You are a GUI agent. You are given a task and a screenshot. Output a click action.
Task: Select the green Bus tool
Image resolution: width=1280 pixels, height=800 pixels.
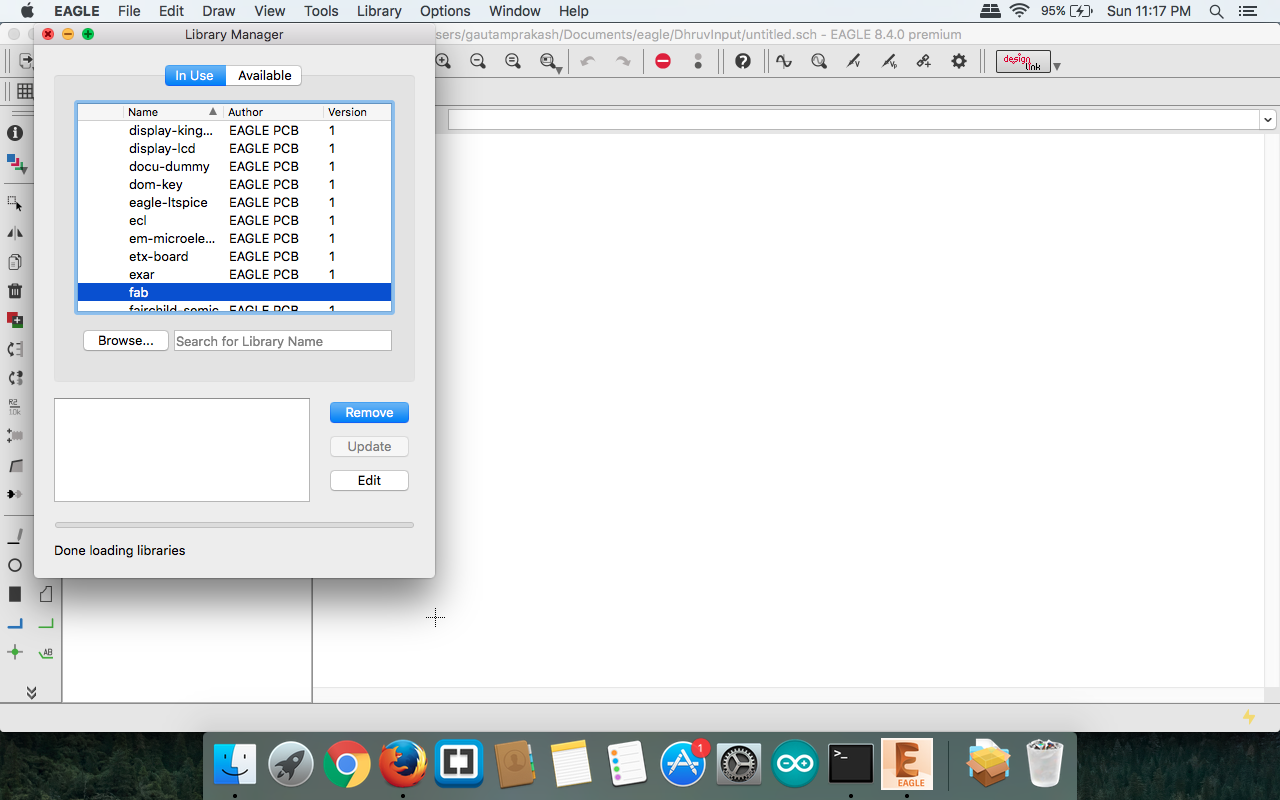[46, 623]
